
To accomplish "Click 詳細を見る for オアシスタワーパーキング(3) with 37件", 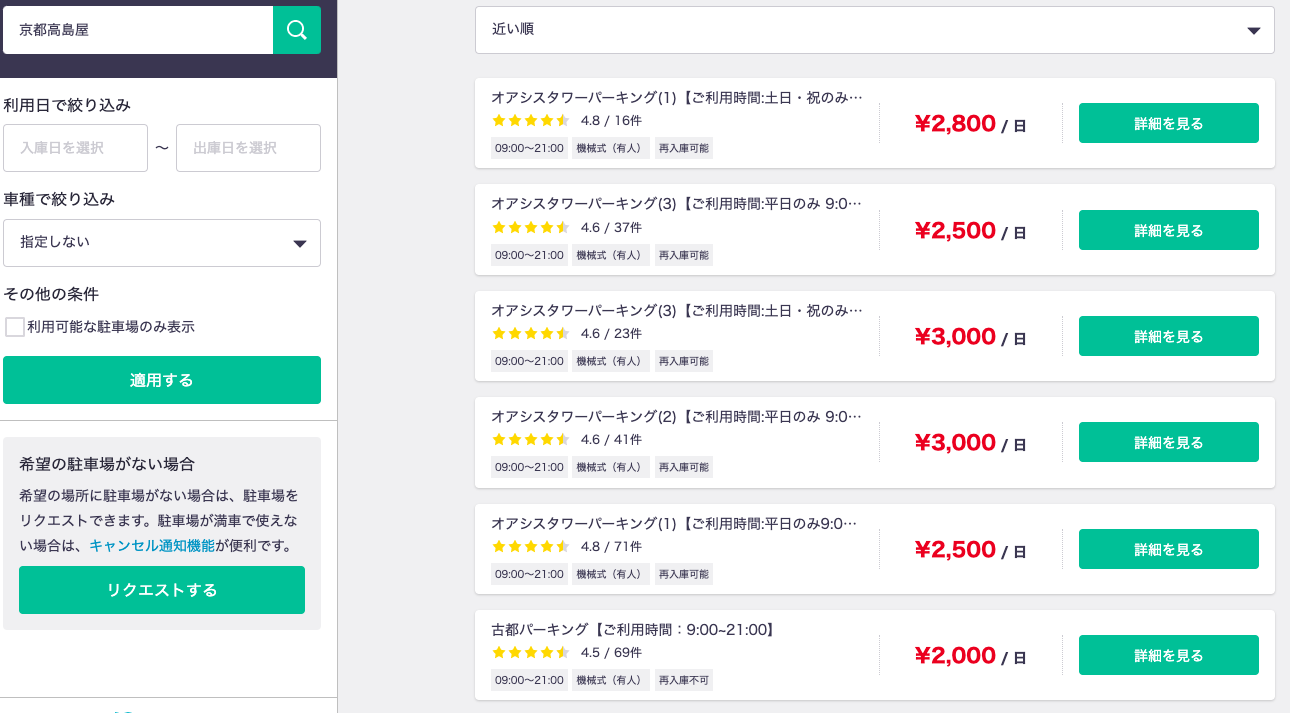I will tap(1168, 230).
